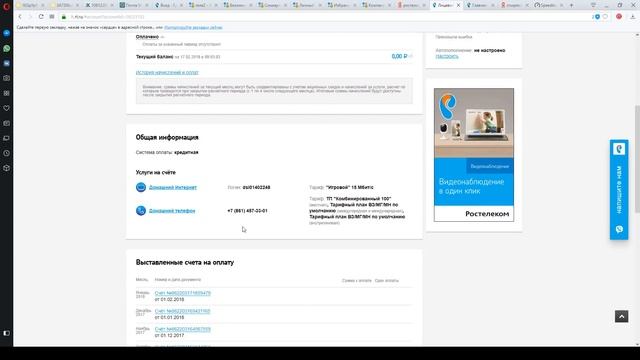Click the Выставленные счета на оплату heading
The image size is (640, 360).
(x=185, y=262)
